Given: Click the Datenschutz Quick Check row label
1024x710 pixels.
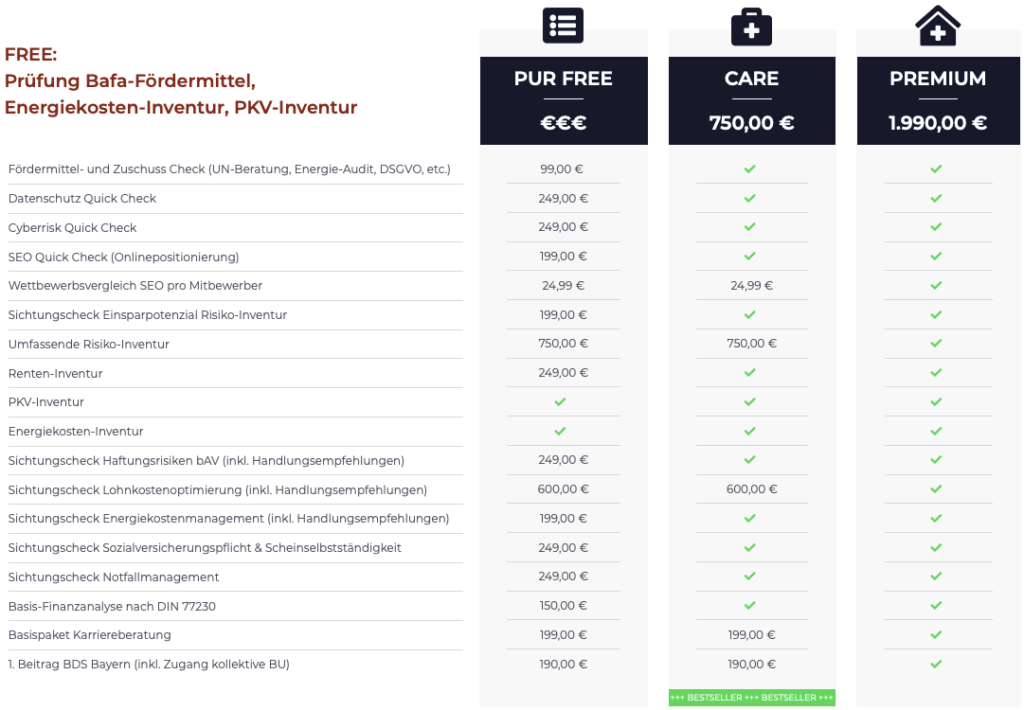Looking at the screenshot, I should [82, 198].
